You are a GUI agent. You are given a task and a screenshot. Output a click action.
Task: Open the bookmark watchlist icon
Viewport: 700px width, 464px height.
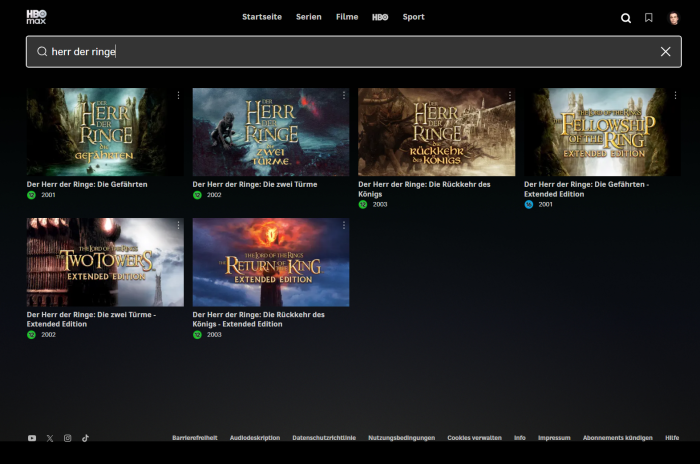coord(649,17)
